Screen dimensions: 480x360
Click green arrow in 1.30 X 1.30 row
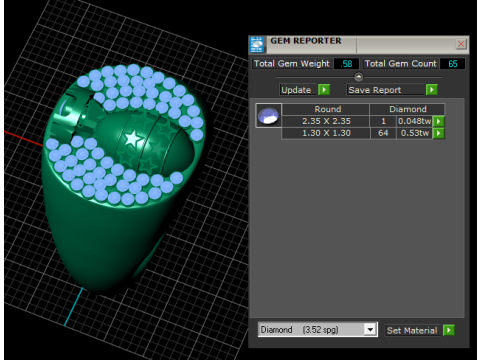pos(438,133)
